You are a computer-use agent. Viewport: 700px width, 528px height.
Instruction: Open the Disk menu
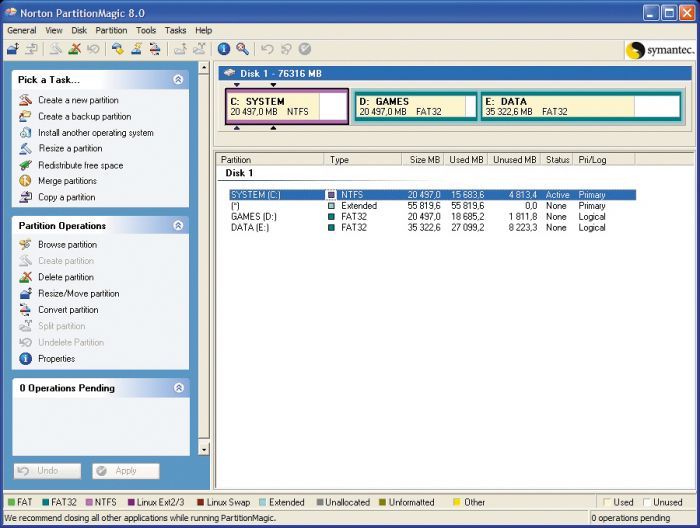(x=79, y=30)
